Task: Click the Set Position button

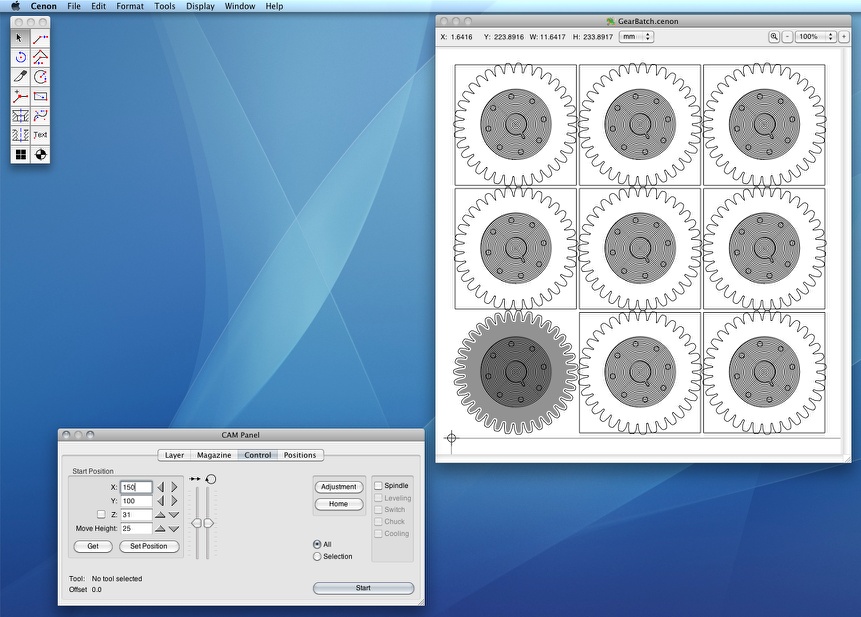Action: click(x=149, y=546)
